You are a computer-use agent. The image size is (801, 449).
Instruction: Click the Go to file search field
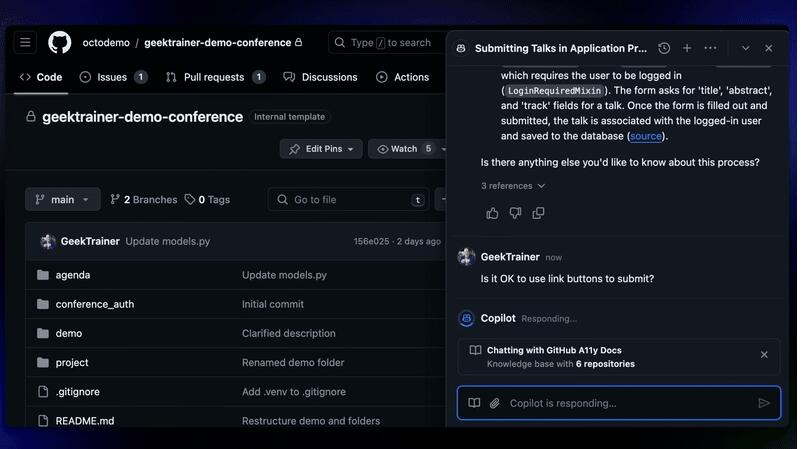coord(348,200)
